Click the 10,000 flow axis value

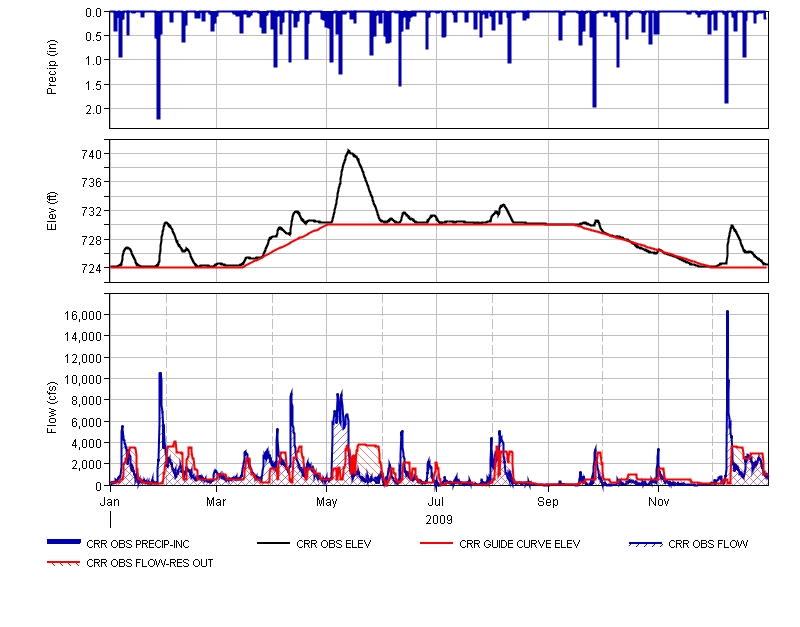click(x=83, y=379)
